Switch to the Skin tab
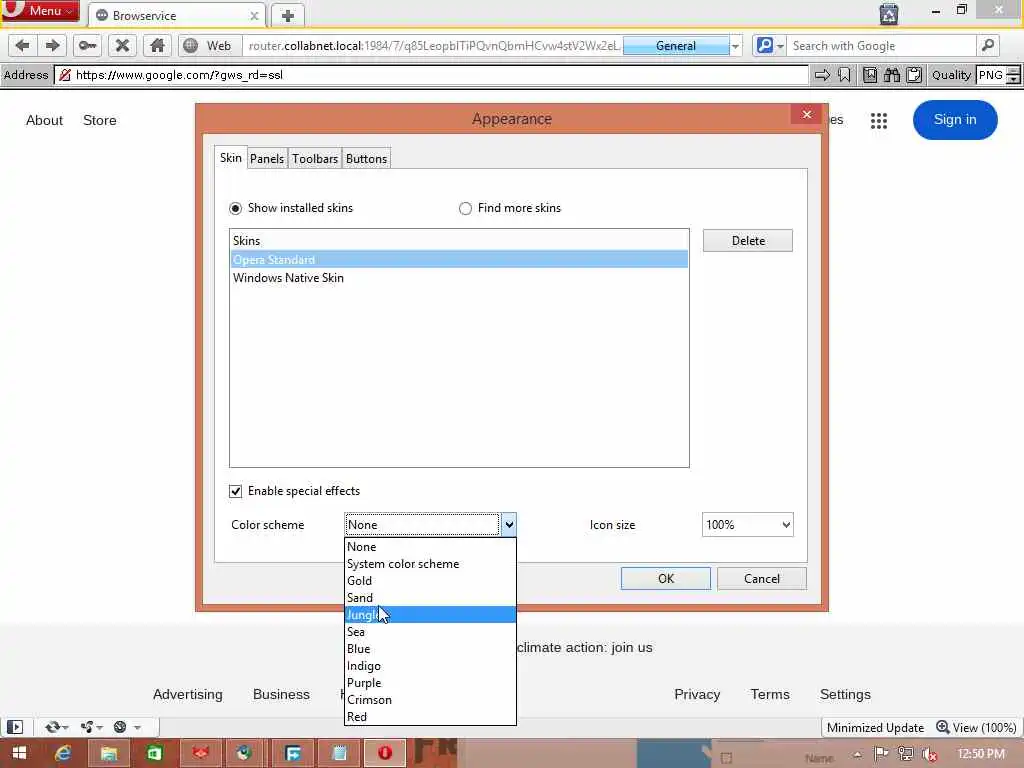This screenshot has height=768, width=1024. pyautogui.click(x=231, y=158)
